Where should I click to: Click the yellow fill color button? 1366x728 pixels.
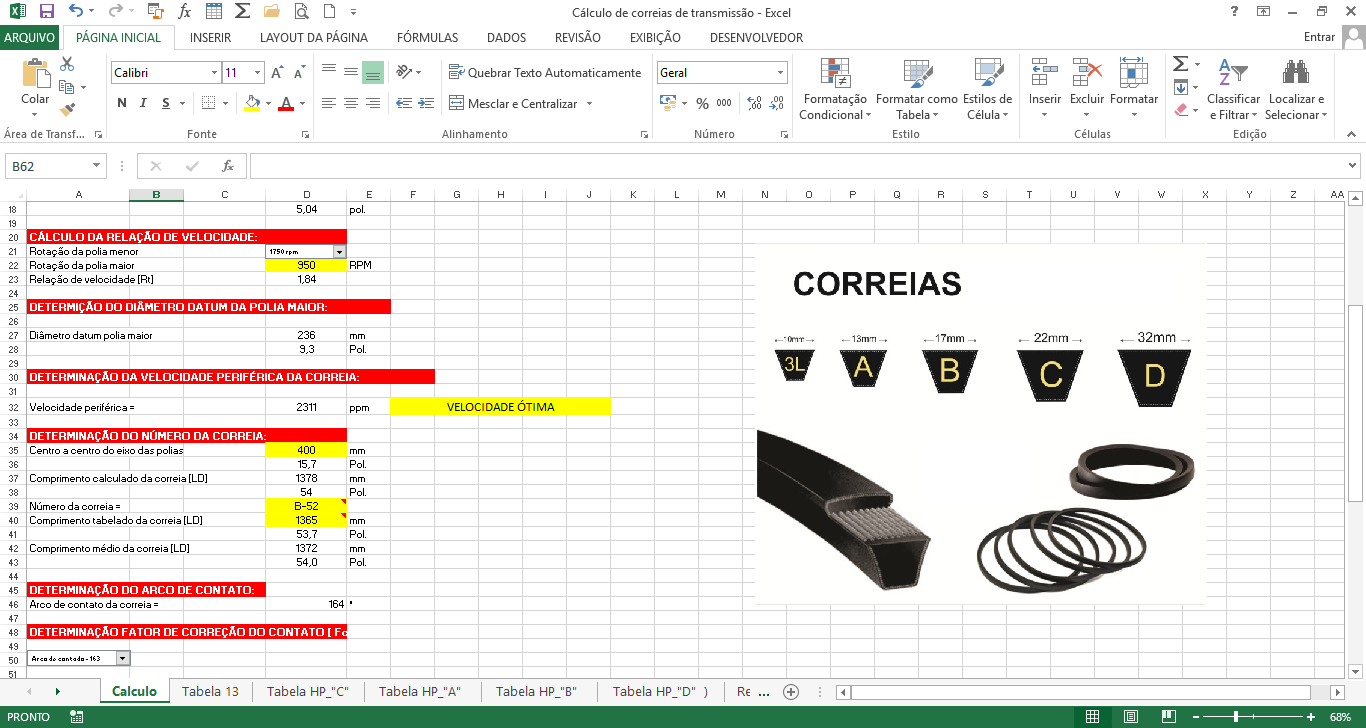pos(252,103)
